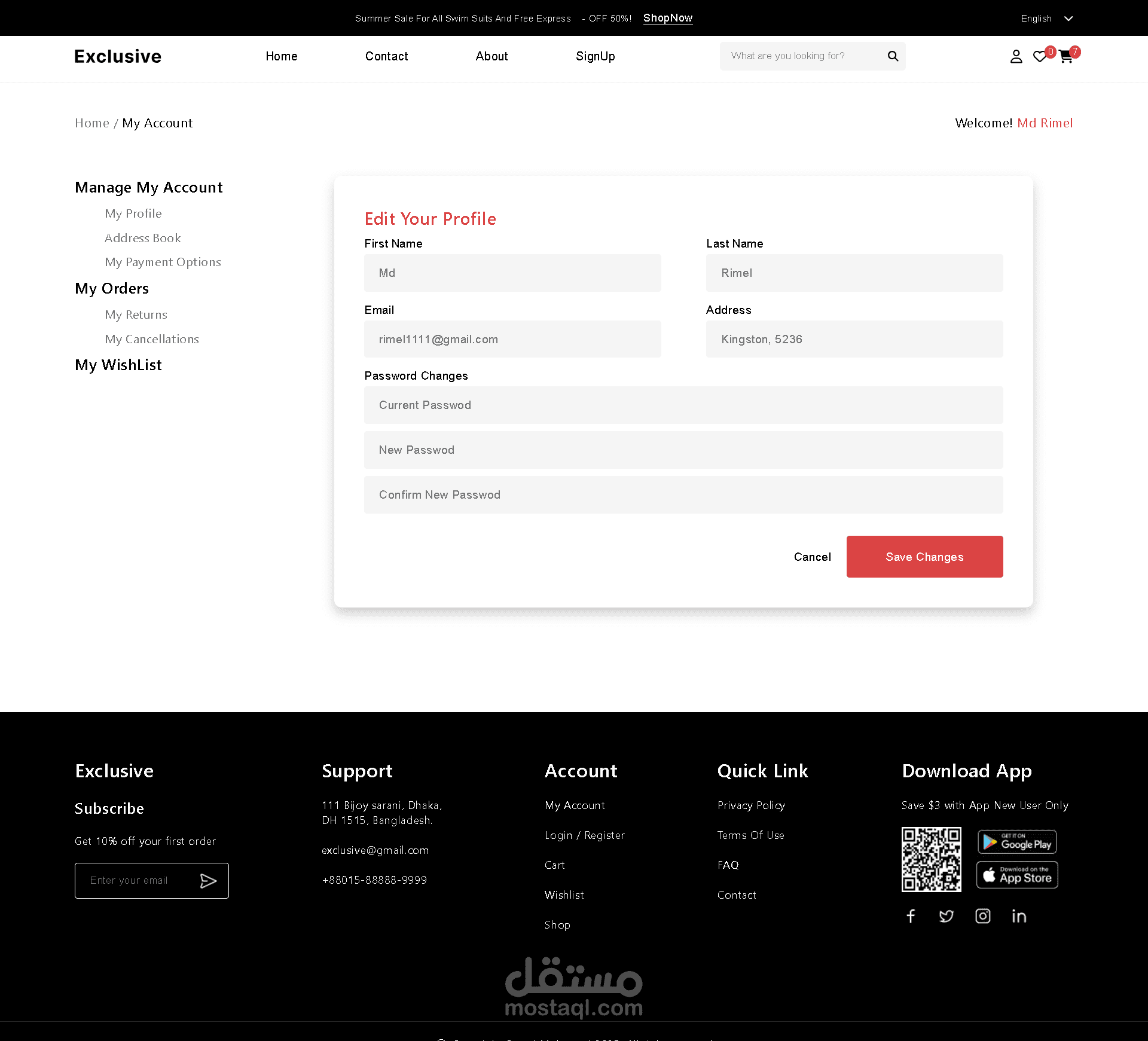Open the Twitter social icon
This screenshot has width=1148, height=1041.
coord(947,916)
